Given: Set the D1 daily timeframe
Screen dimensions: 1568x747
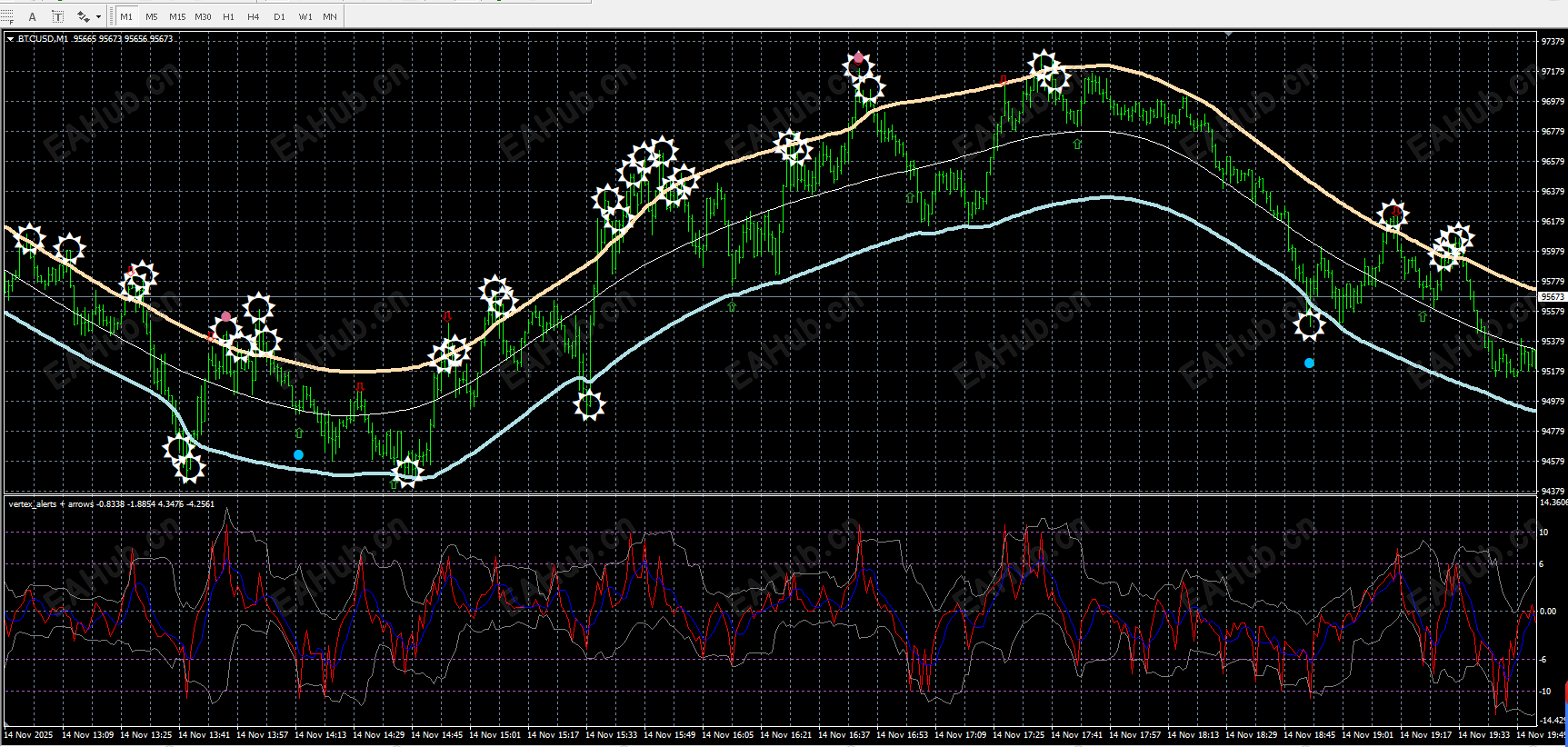Looking at the screenshot, I should coord(279,16).
